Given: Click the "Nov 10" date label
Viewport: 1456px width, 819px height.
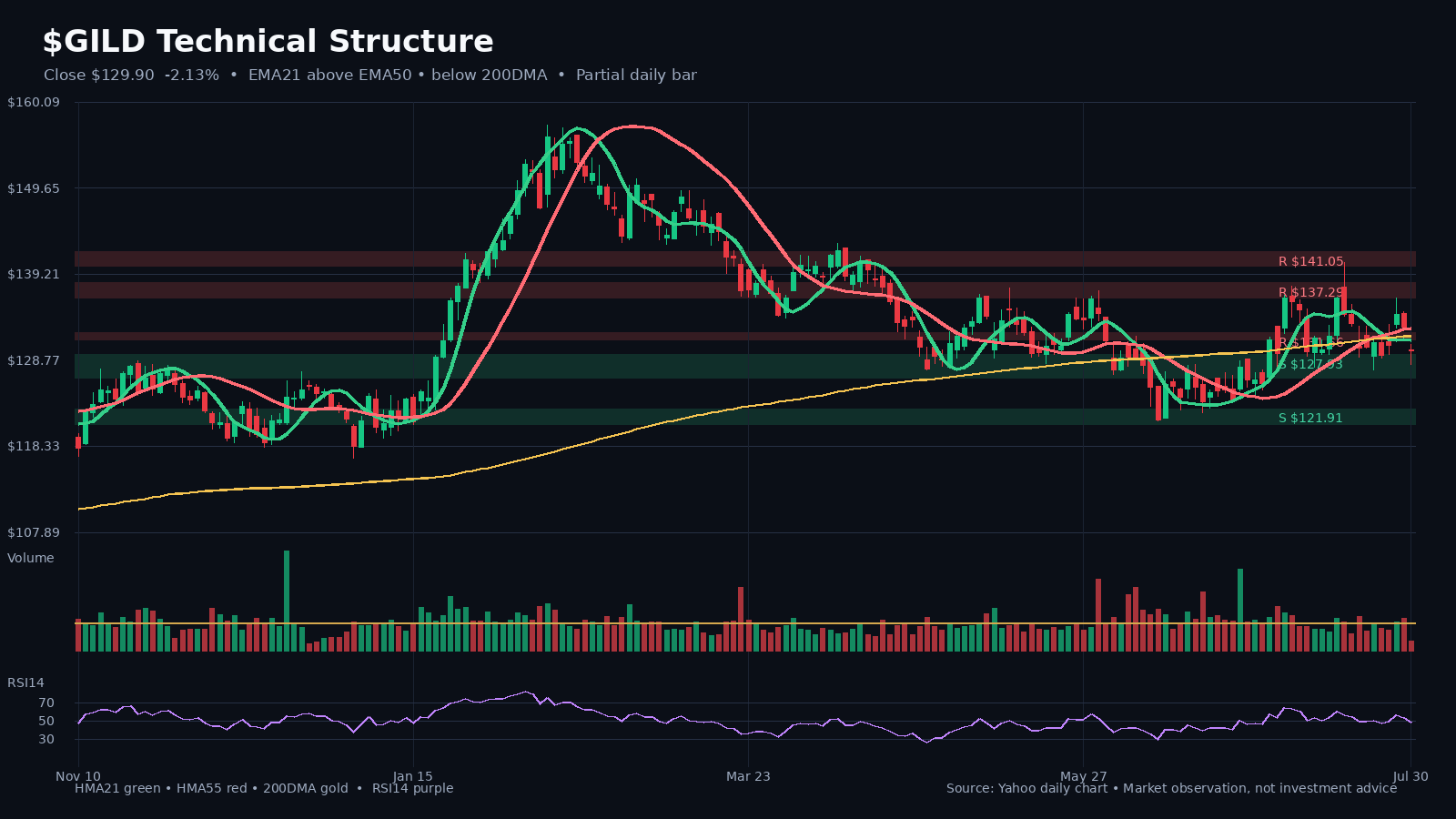Looking at the screenshot, I should pyautogui.click(x=78, y=776).
